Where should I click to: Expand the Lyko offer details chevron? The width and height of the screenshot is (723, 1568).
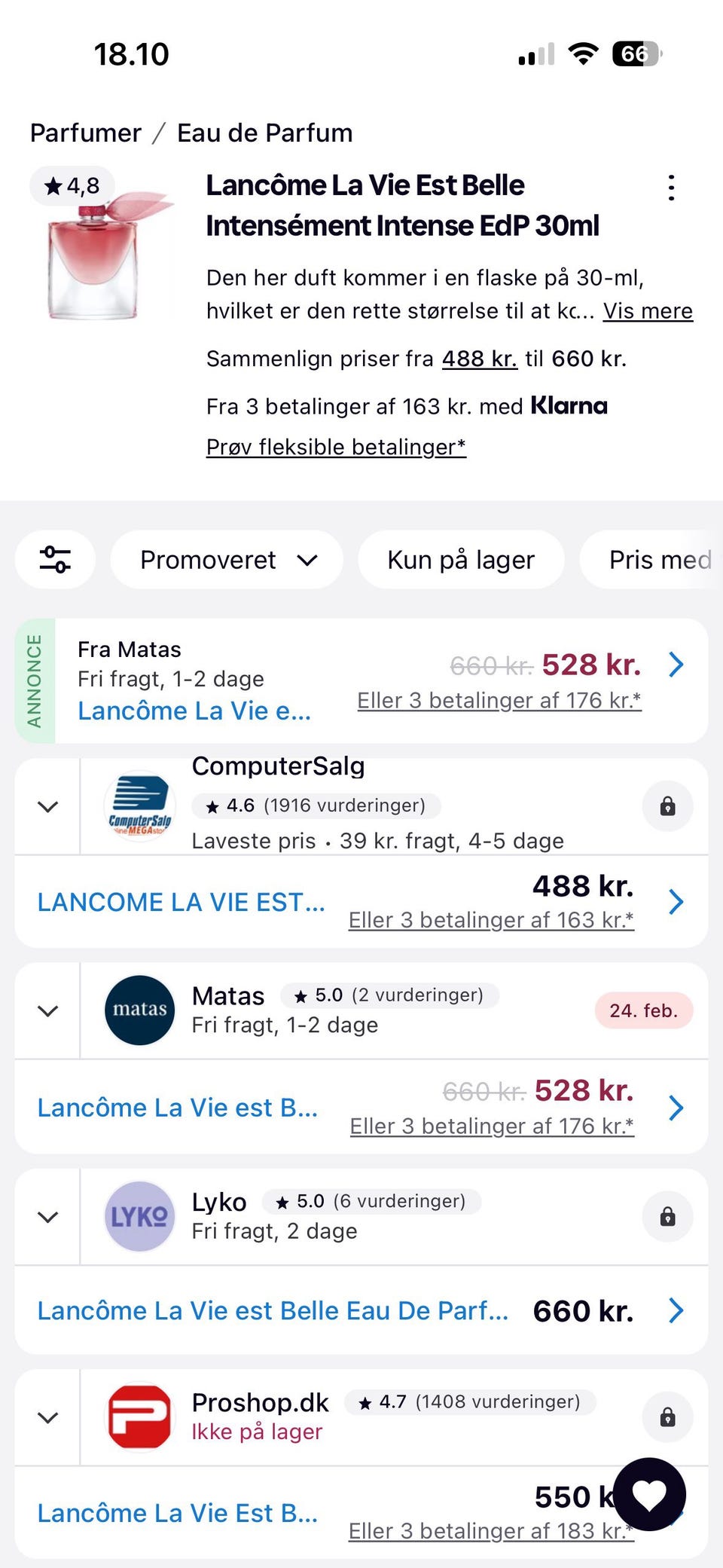[x=47, y=1217]
